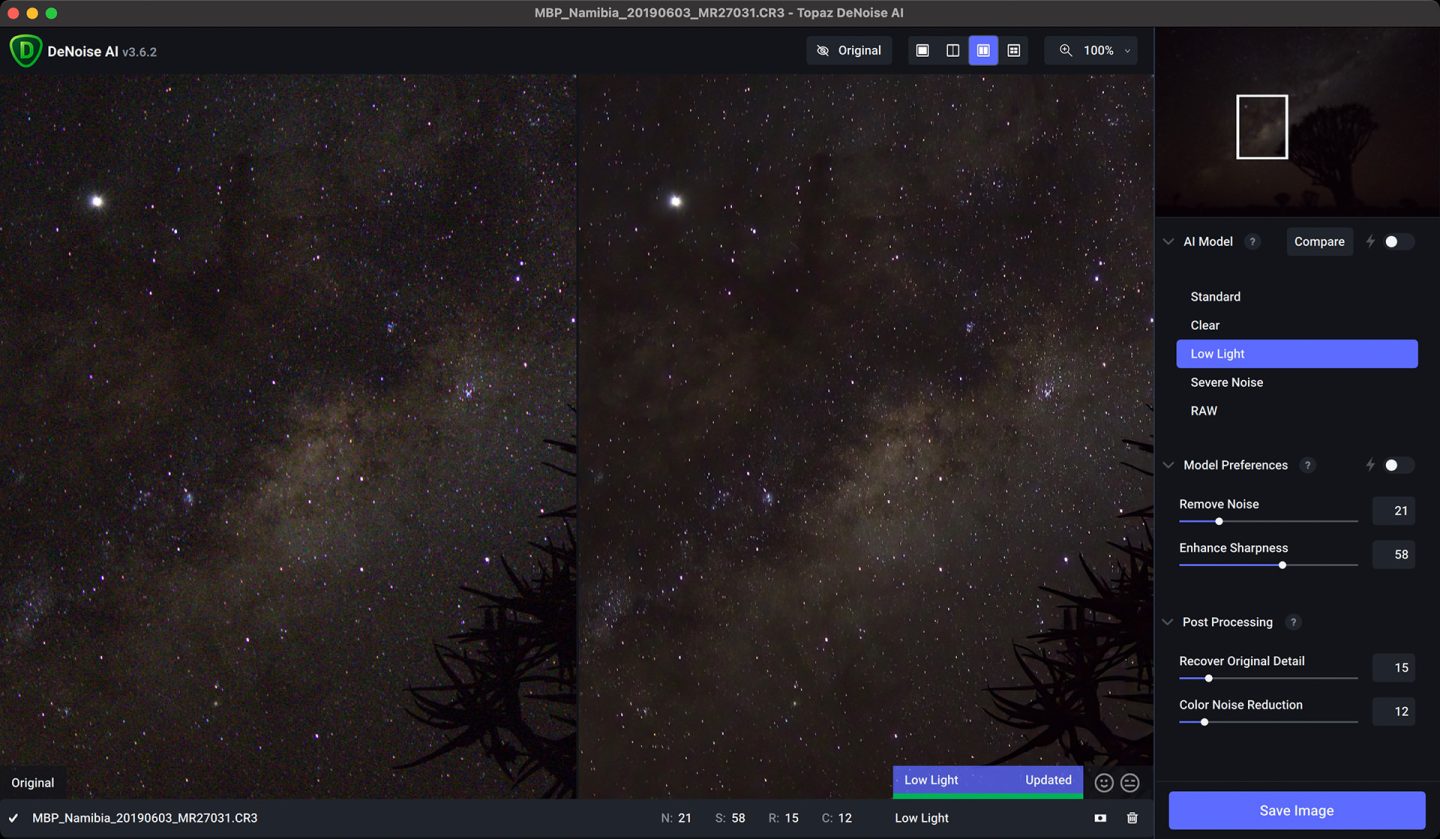The image size is (1440, 839).
Task: Adjust the Remove Noise slider handle
Action: point(1218,521)
